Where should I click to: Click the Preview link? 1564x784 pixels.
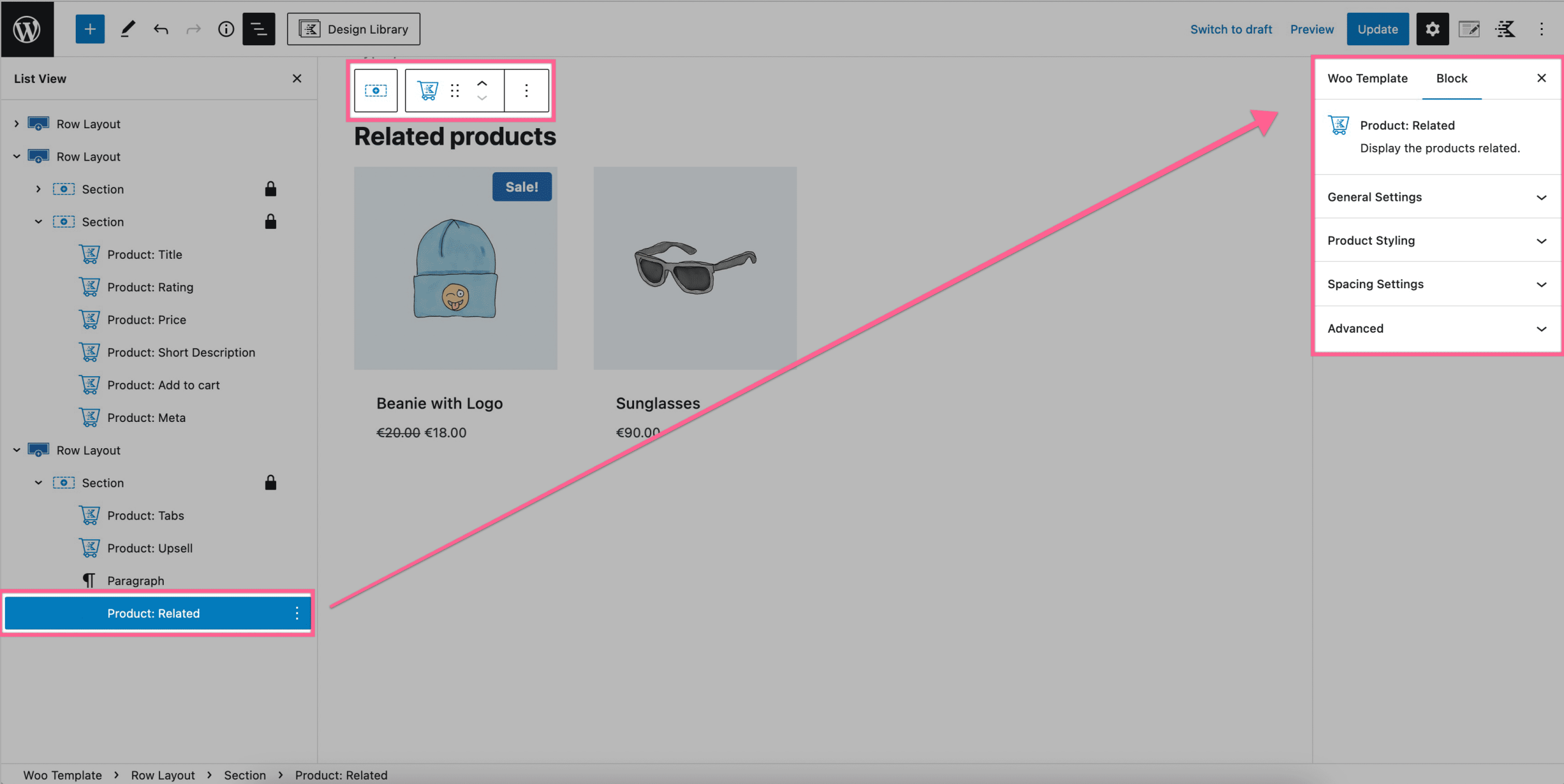click(1312, 29)
